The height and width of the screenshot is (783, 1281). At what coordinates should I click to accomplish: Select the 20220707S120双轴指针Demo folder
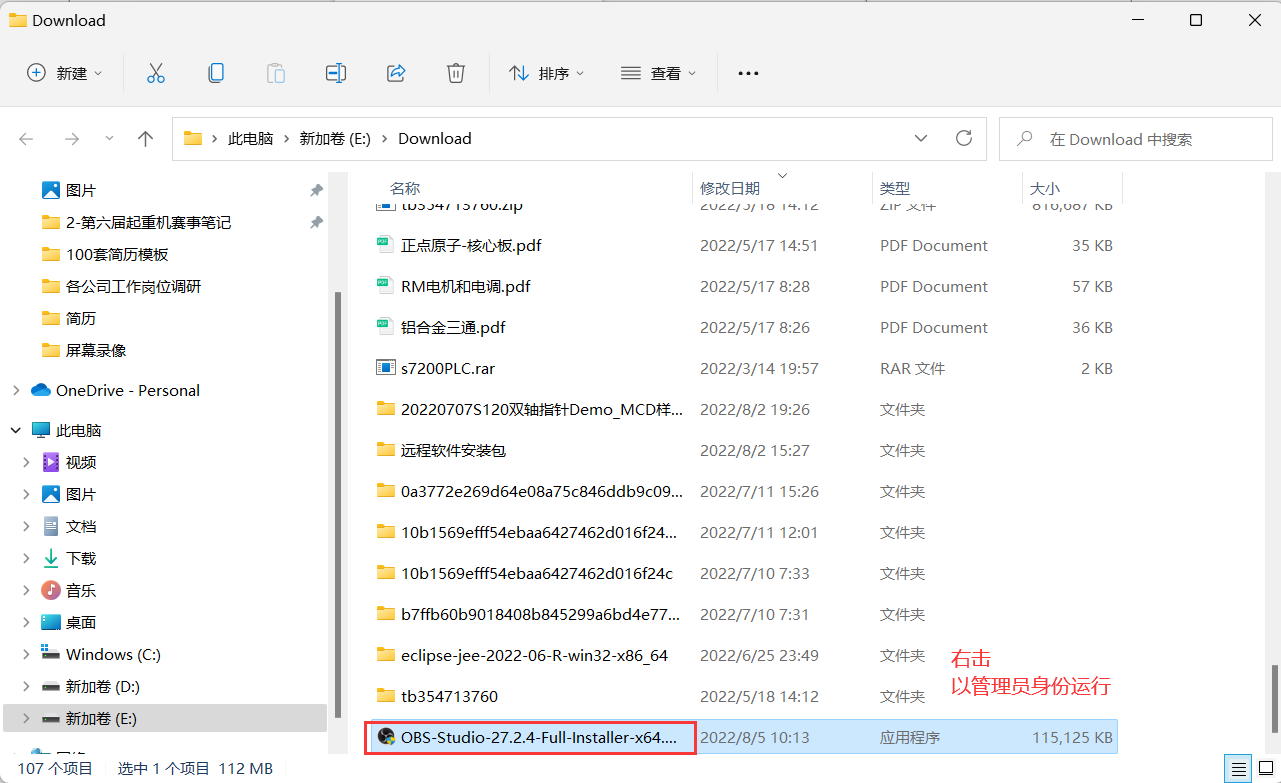tap(542, 409)
